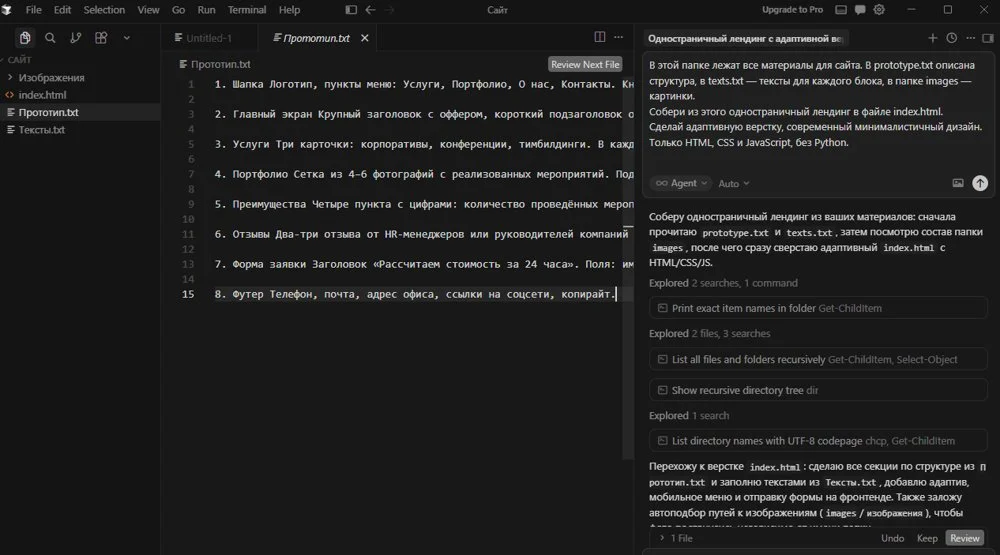The width and height of the screenshot is (1000, 555).
Task: Open chat history clock icon
Action: [952, 38]
